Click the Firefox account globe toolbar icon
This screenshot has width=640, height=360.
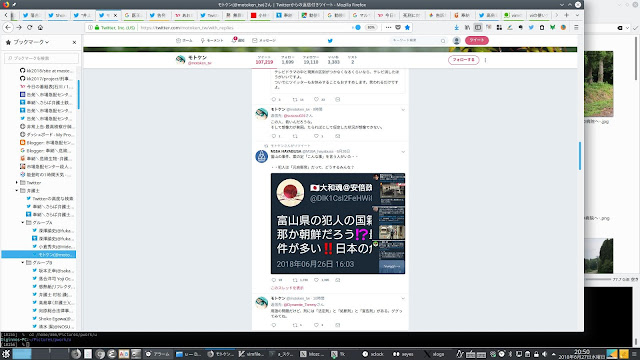point(563,27)
